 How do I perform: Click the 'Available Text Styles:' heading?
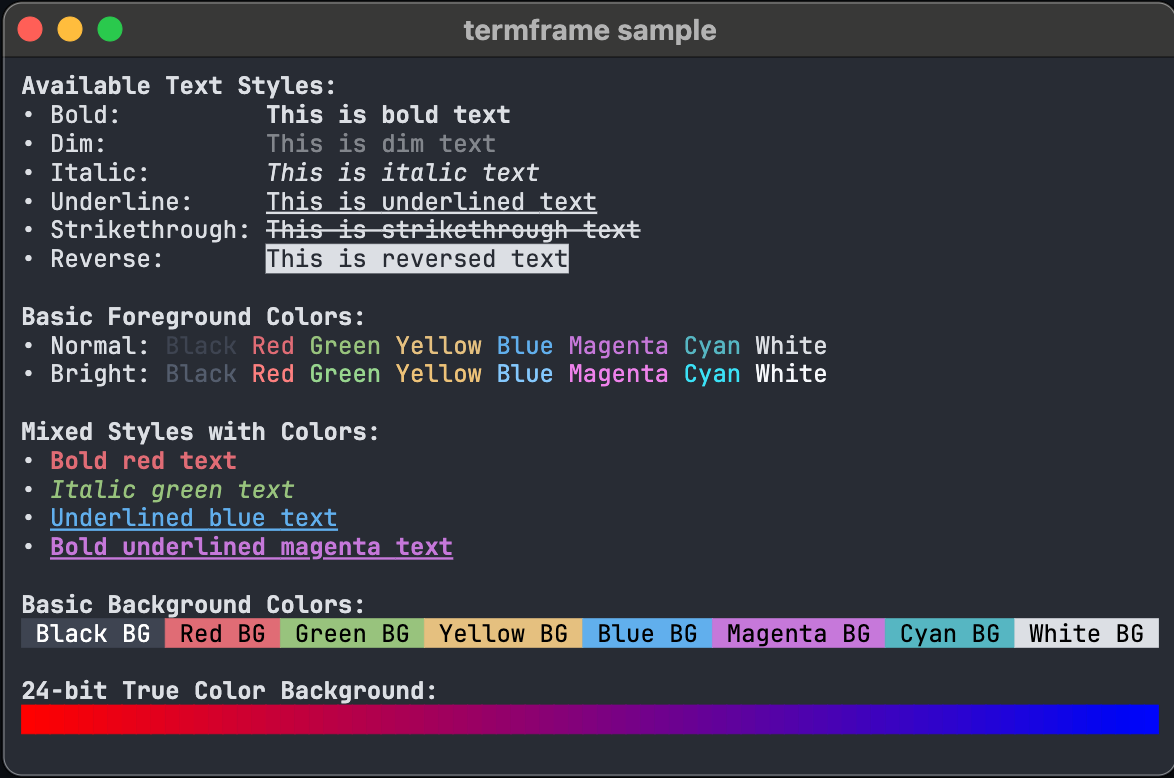[179, 86]
